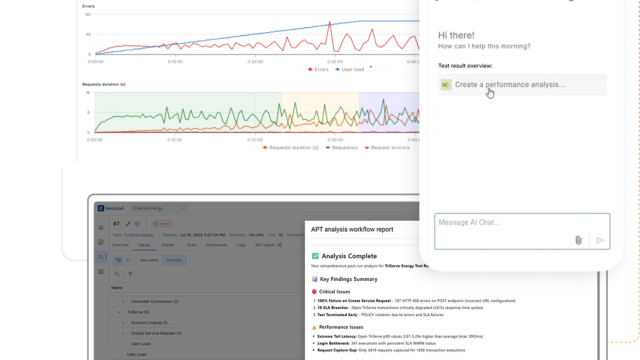The width and height of the screenshot is (640, 360).
Task: Click the attachment paperclip icon in chat
Action: (578, 240)
